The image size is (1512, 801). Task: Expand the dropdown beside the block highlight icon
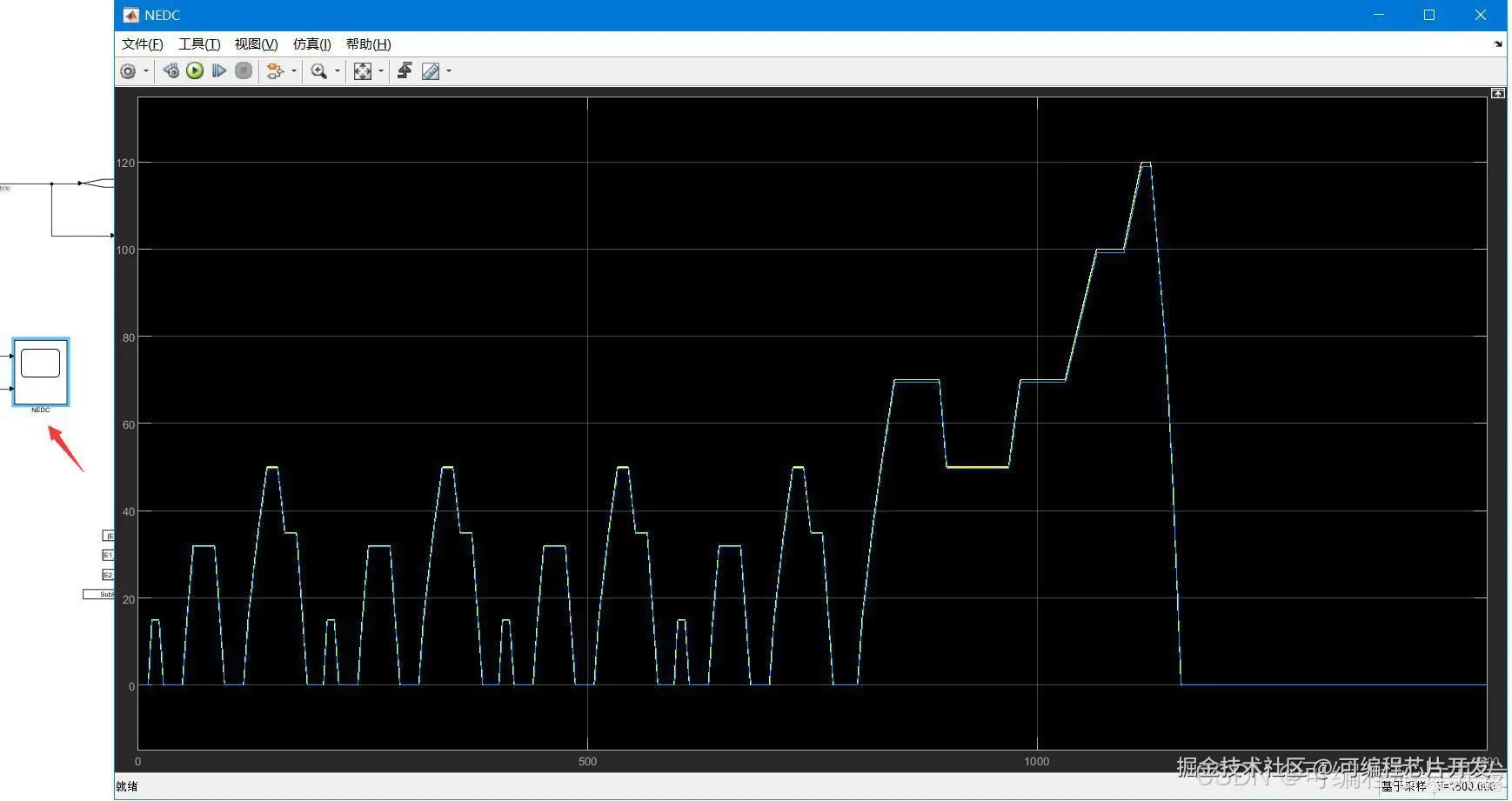tap(294, 71)
